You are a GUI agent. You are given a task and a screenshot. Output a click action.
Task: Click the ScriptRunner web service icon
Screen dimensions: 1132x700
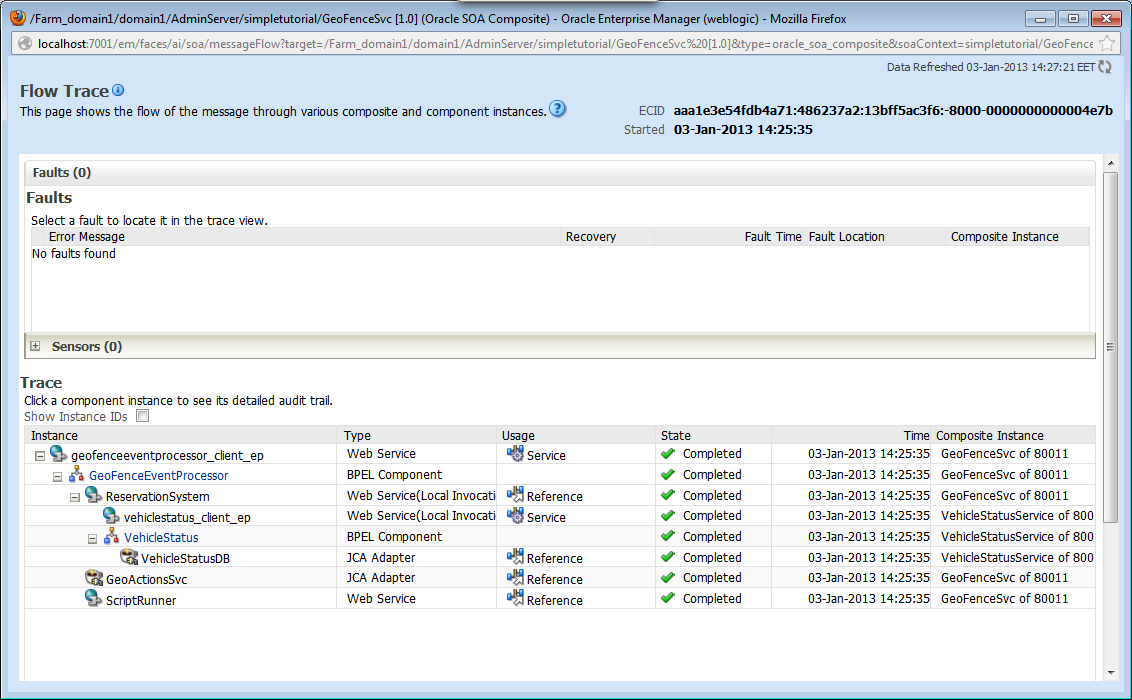tap(93, 598)
